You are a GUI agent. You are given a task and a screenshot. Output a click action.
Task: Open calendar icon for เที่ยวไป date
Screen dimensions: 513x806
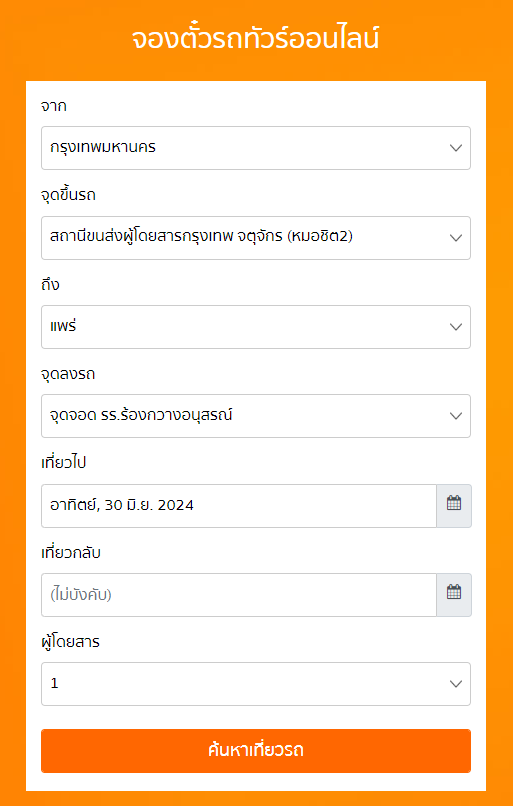click(x=454, y=505)
